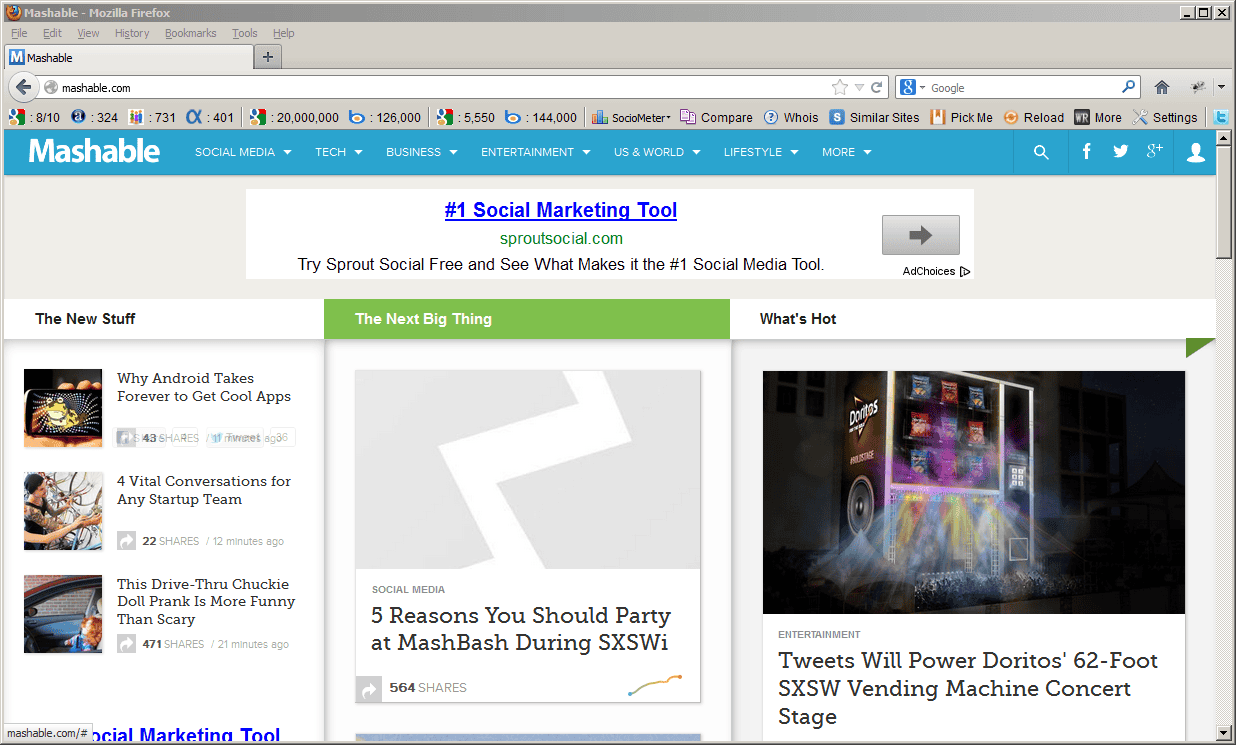The width and height of the screenshot is (1236, 745).
Task: Open the Help menu
Action: (283, 33)
